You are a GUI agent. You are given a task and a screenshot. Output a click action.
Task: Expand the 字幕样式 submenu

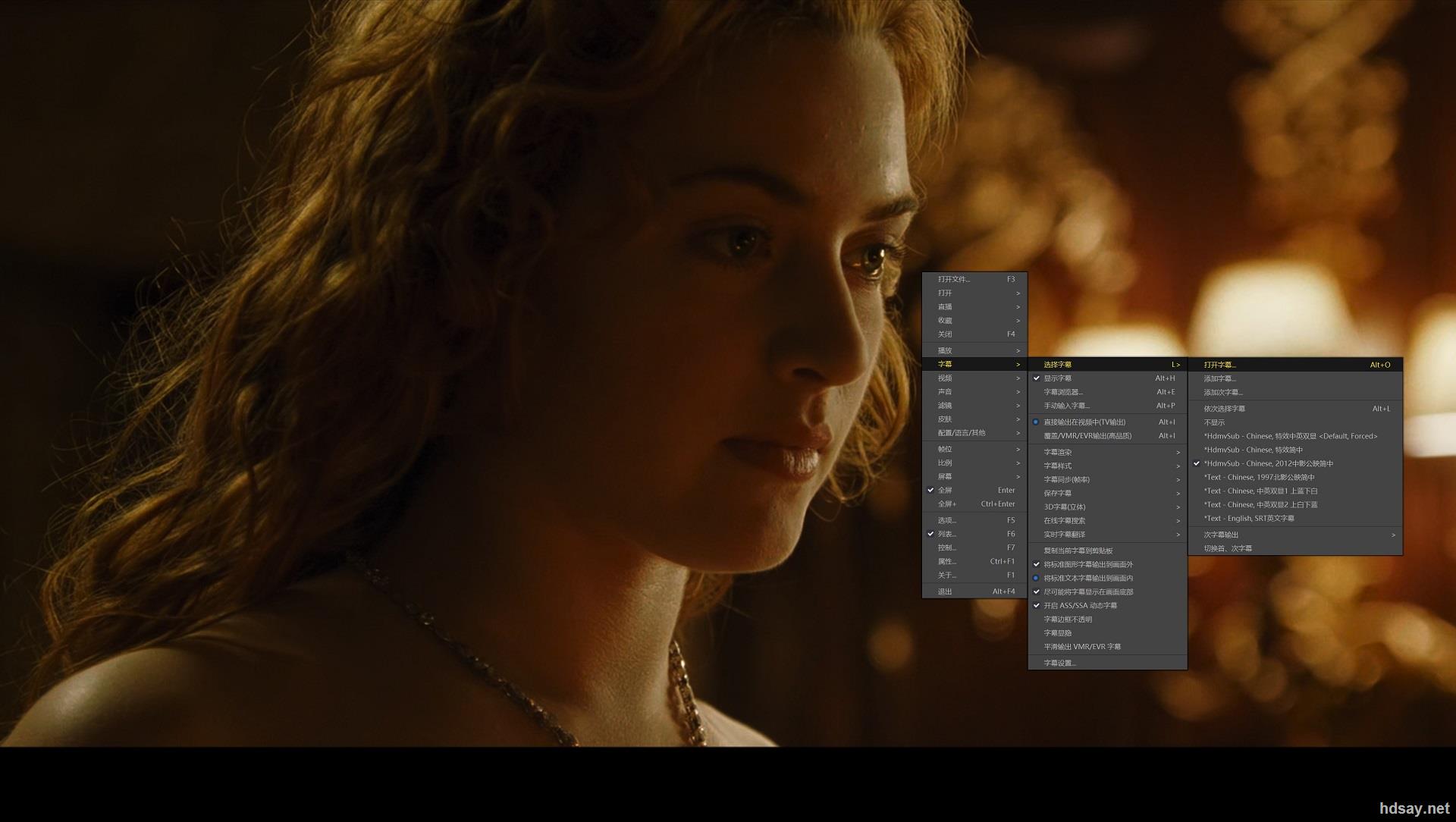[x=1107, y=466]
